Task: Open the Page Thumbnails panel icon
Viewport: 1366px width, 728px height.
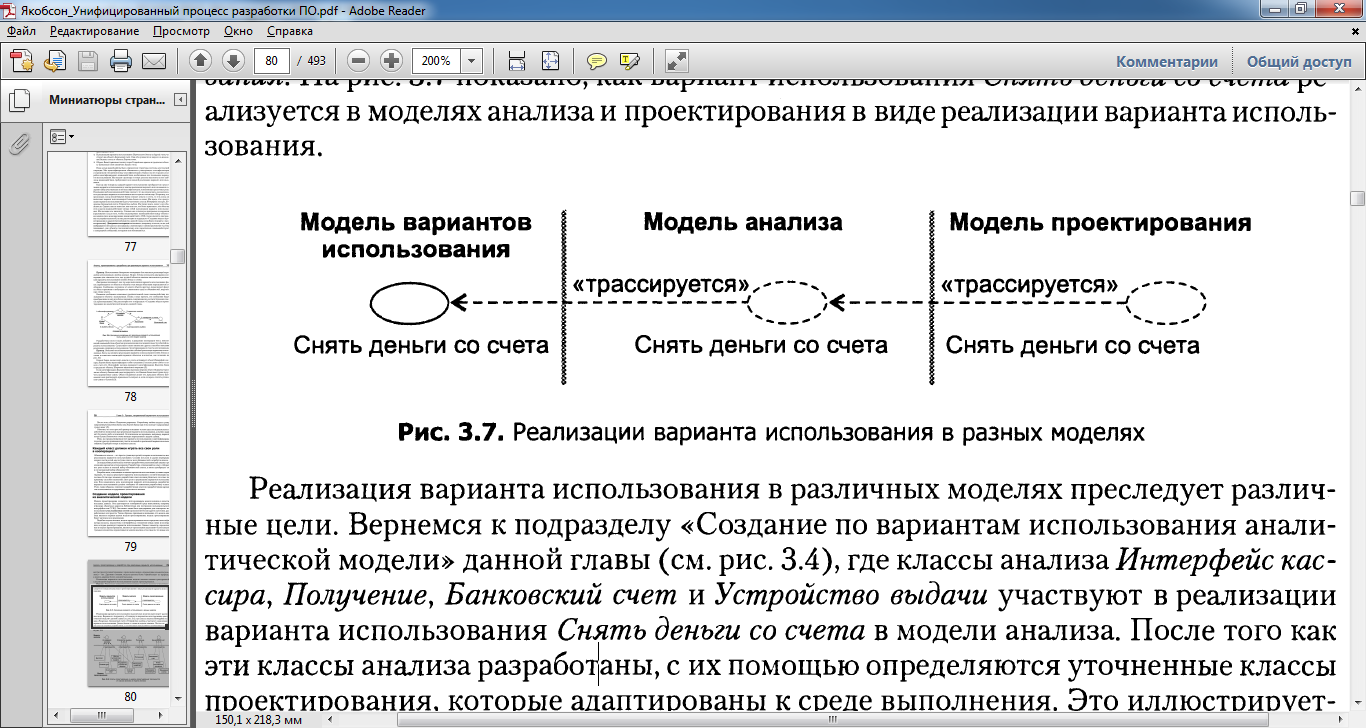Action: (18, 101)
